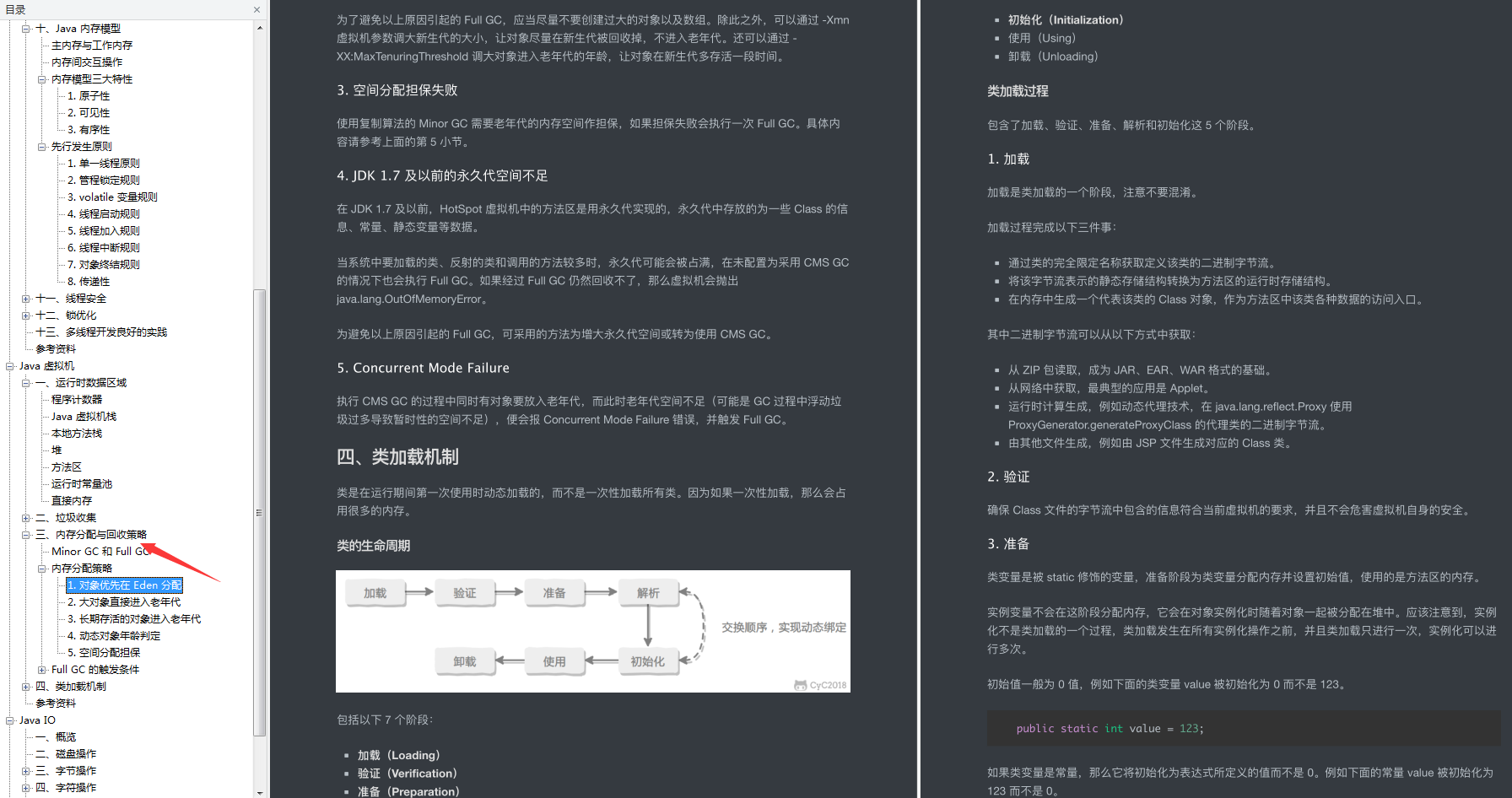The width and height of the screenshot is (1512, 798).
Task: Open 一、概览 under Java IO
Action: coord(56,737)
